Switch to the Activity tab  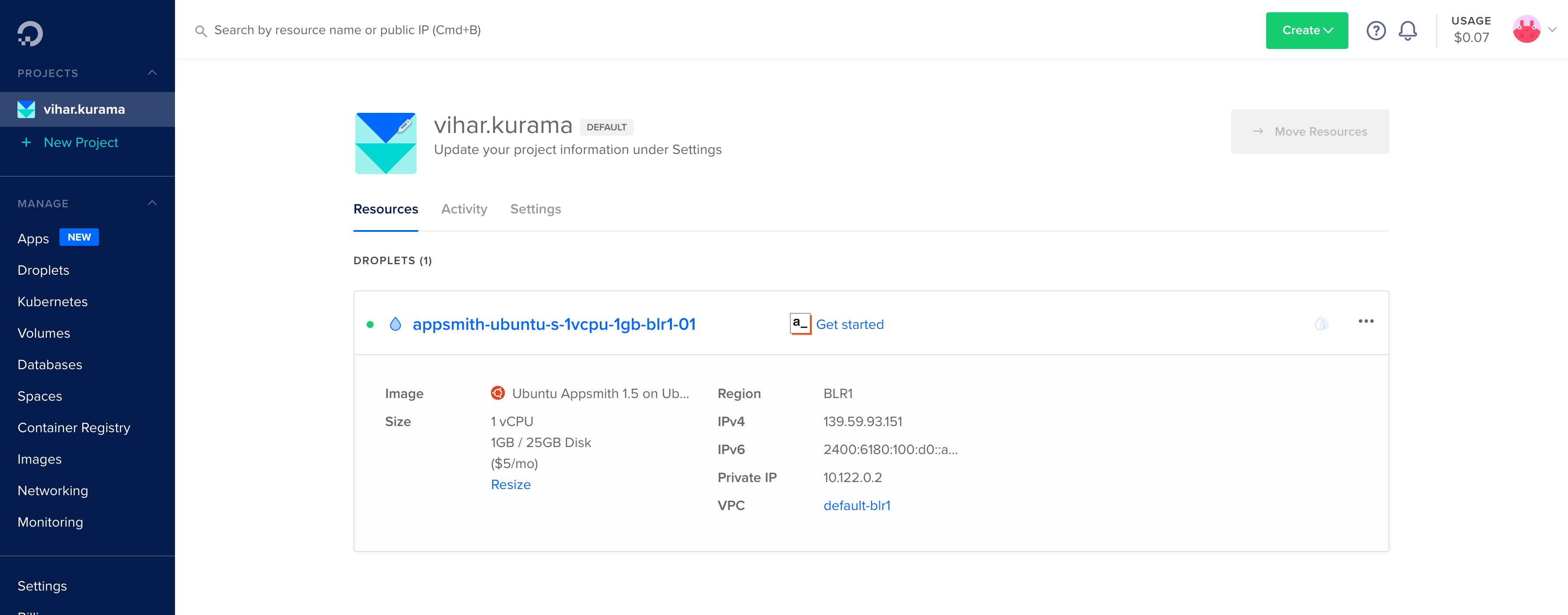[464, 209]
